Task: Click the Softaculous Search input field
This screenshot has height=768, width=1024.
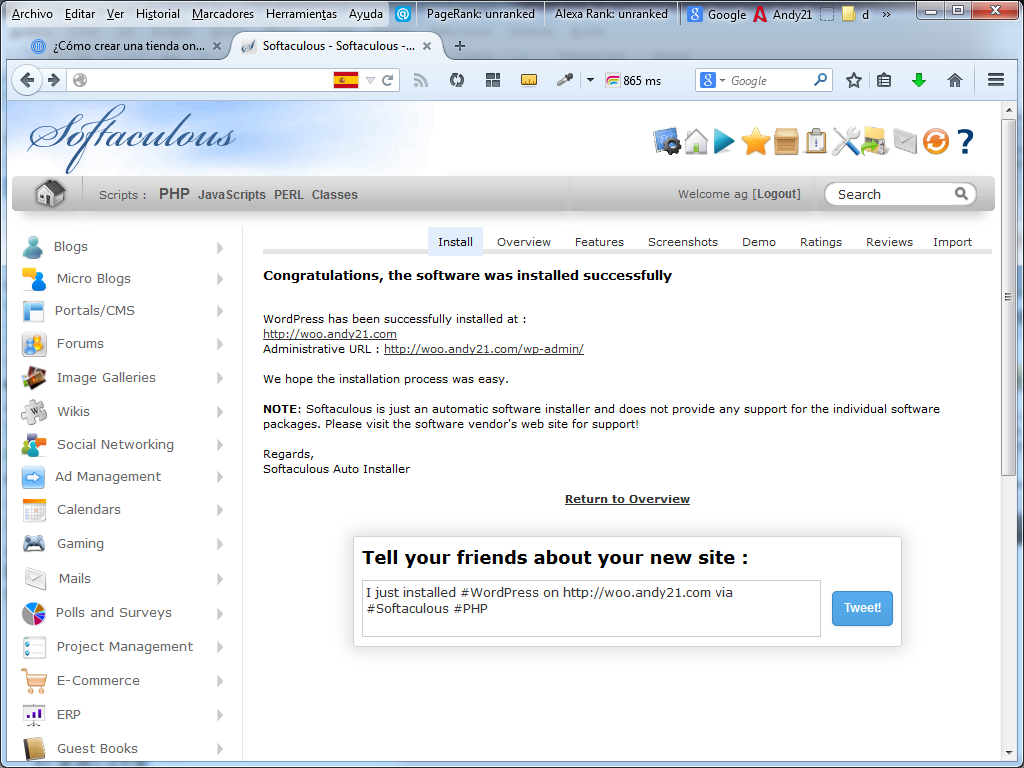Action: click(x=893, y=194)
